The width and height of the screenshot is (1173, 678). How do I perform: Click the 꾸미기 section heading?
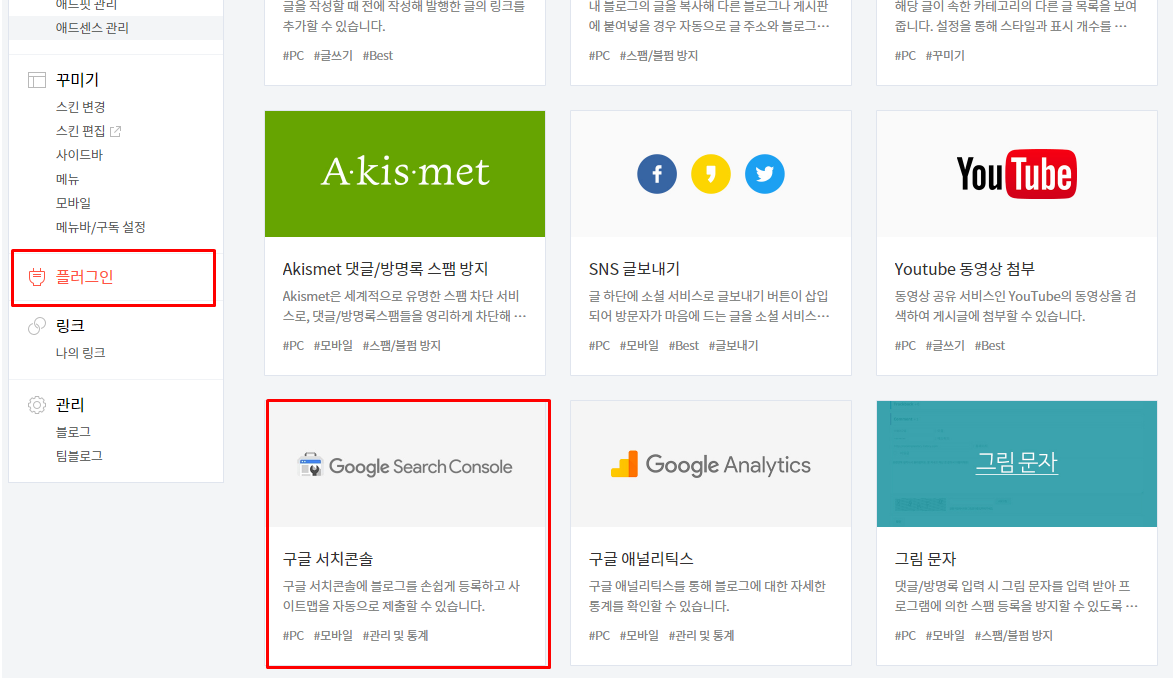[x=77, y=80]
